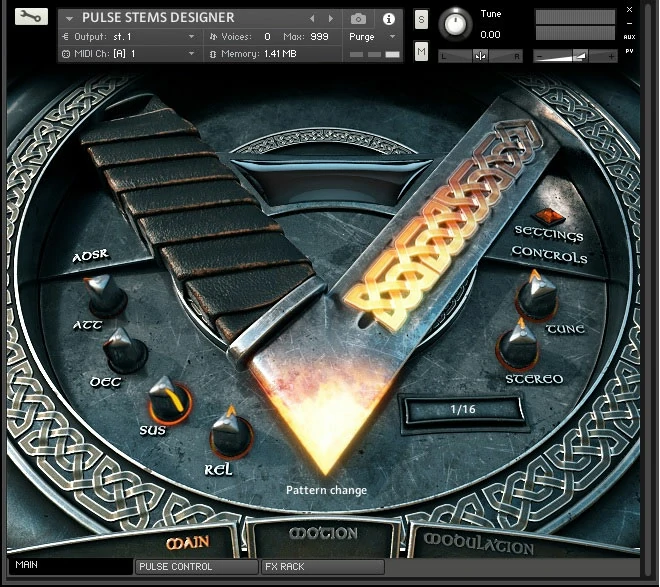Image resolution: width=660 pixels, height=587 pixels.
Task: Click the ATT knob
Action: [x=104, y=296]
